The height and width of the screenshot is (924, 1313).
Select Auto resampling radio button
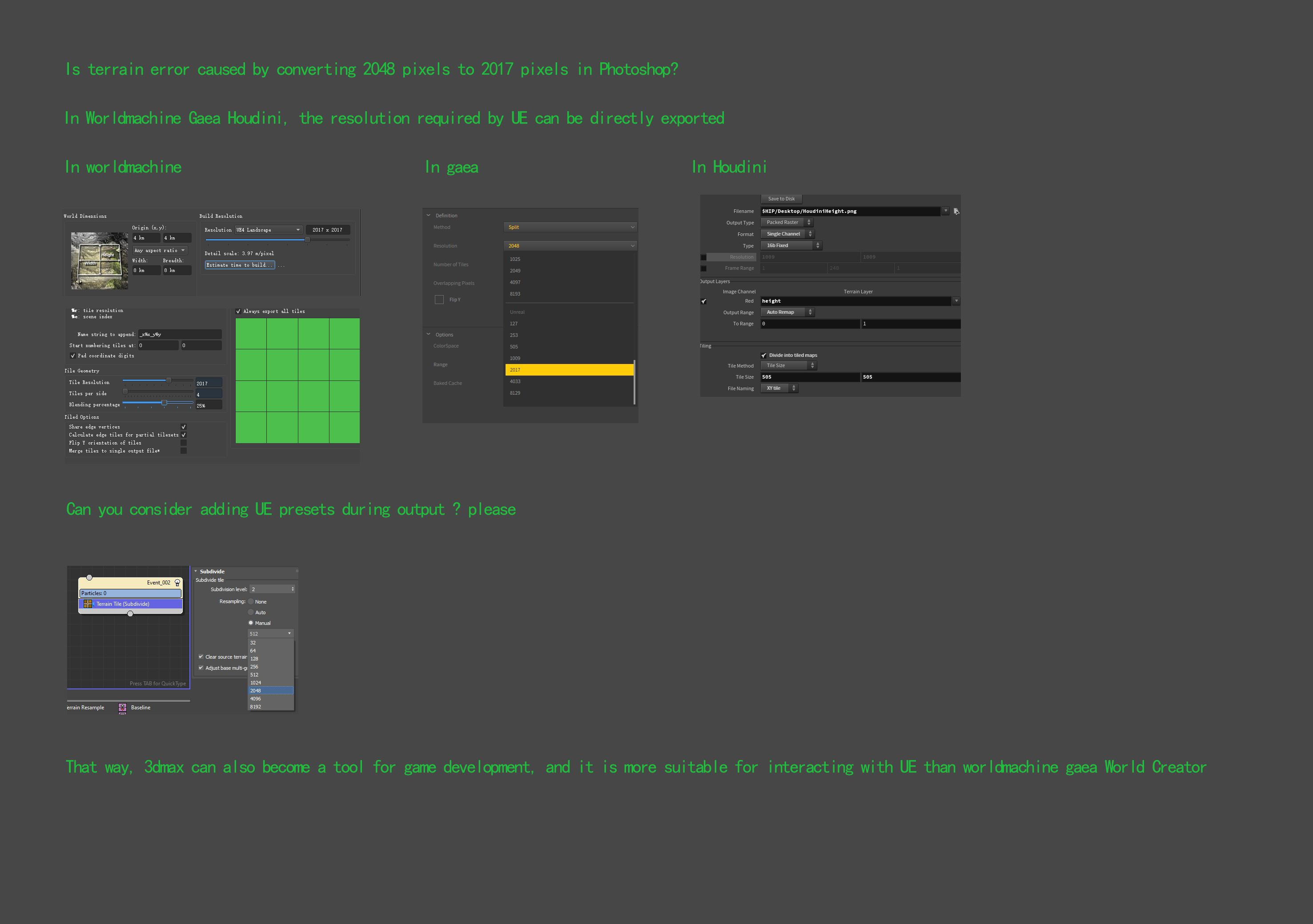250,612
